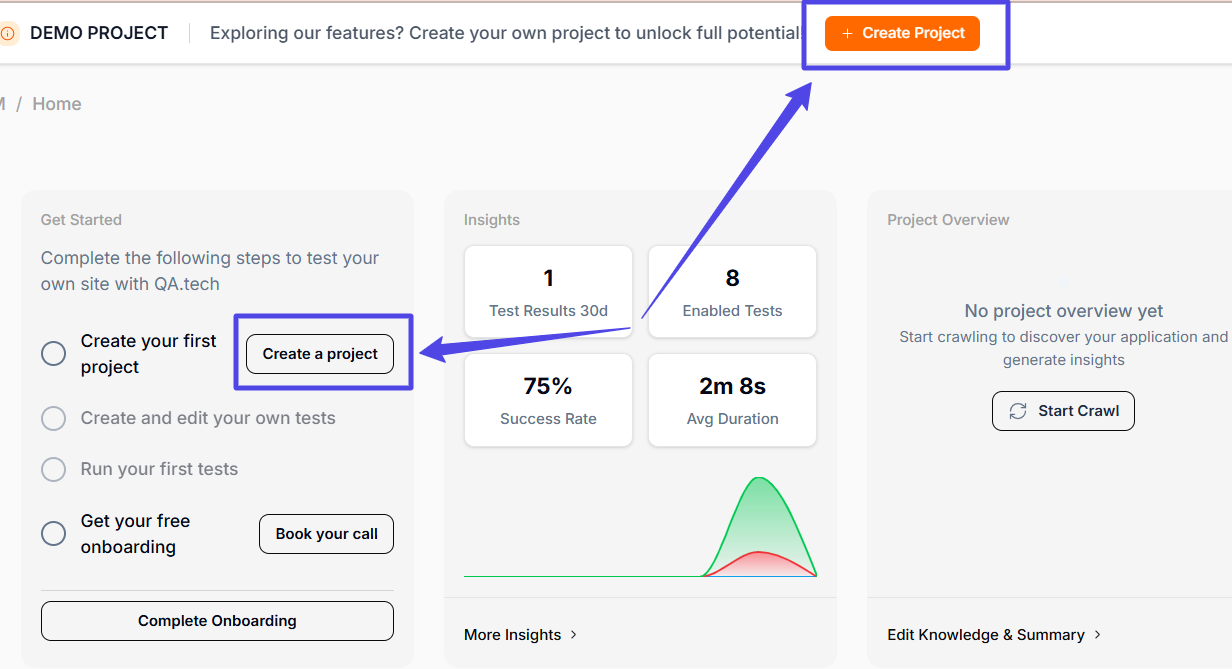Open the Test Results 30d card
This screenshot has height=669, width=1232.
pos(548,292)
